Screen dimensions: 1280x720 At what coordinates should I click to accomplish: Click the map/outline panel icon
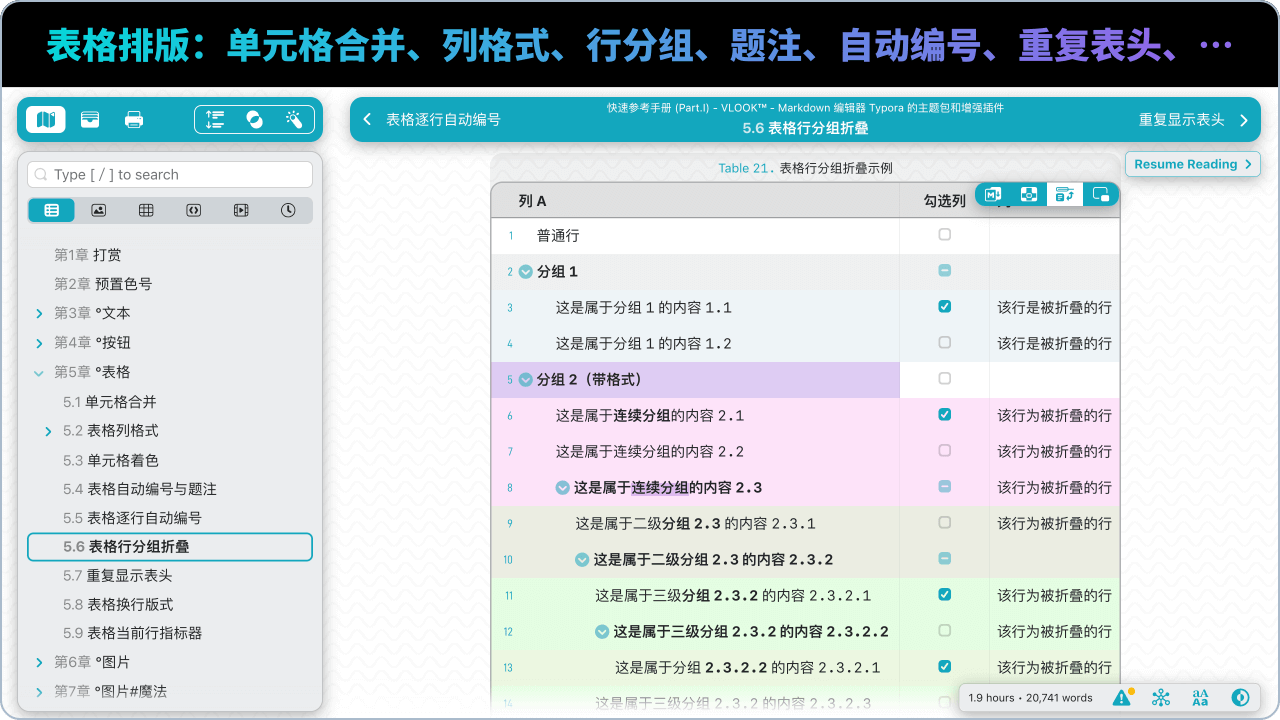pos(46,120)
